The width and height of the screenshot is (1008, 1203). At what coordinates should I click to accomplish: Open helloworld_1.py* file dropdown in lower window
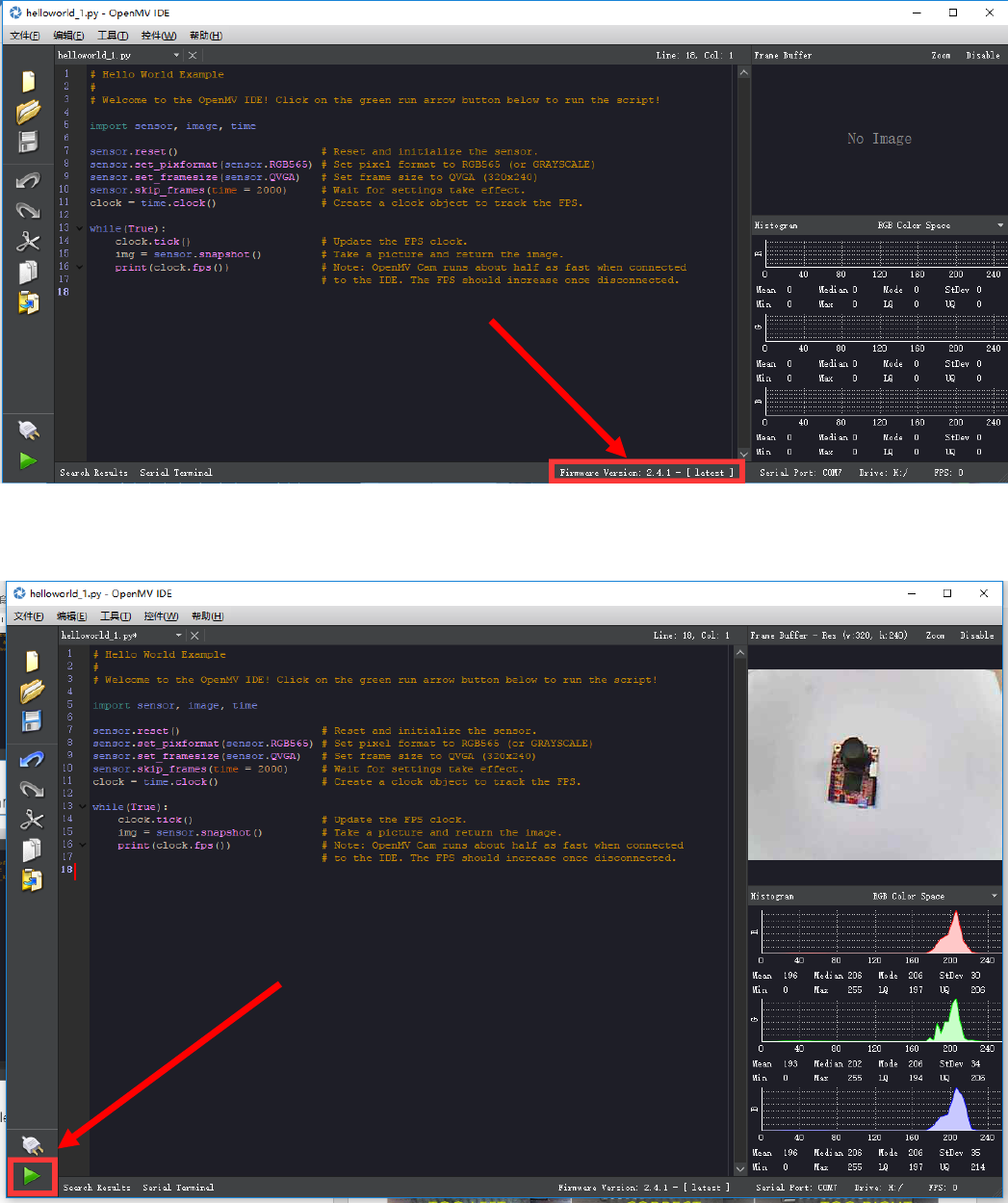[x=178, y=636]
